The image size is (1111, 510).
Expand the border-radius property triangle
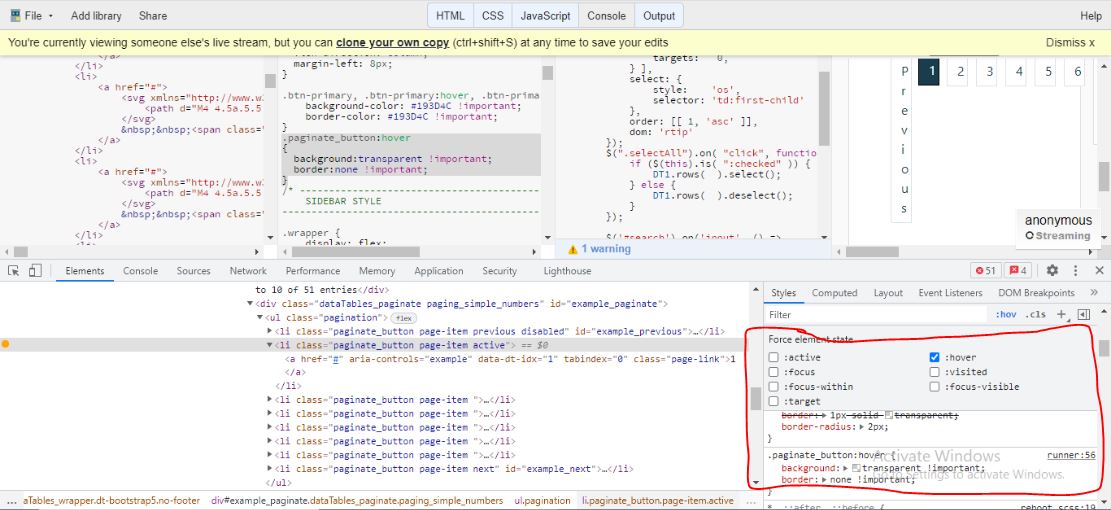(862, 427)
